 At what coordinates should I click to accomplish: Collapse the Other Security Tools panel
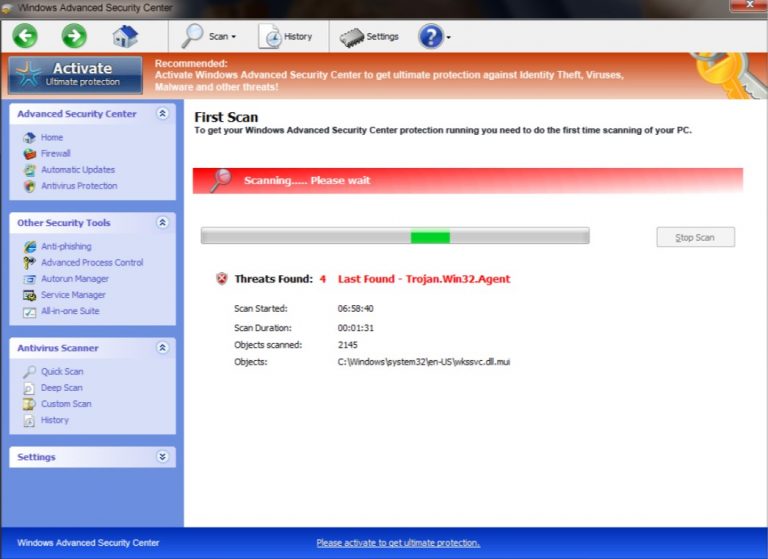[x=163, y=222]
